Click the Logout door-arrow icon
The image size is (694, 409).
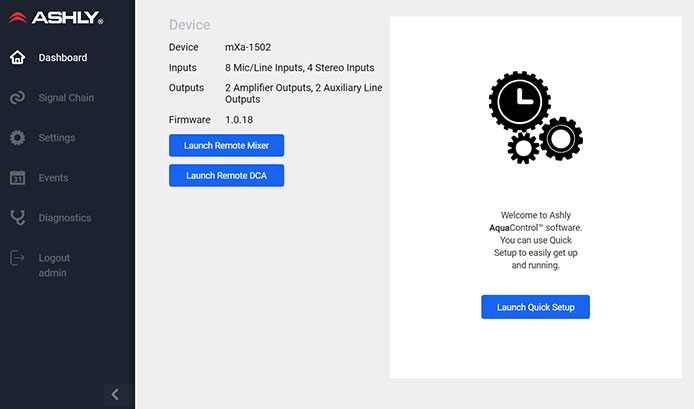pos(17,258)
